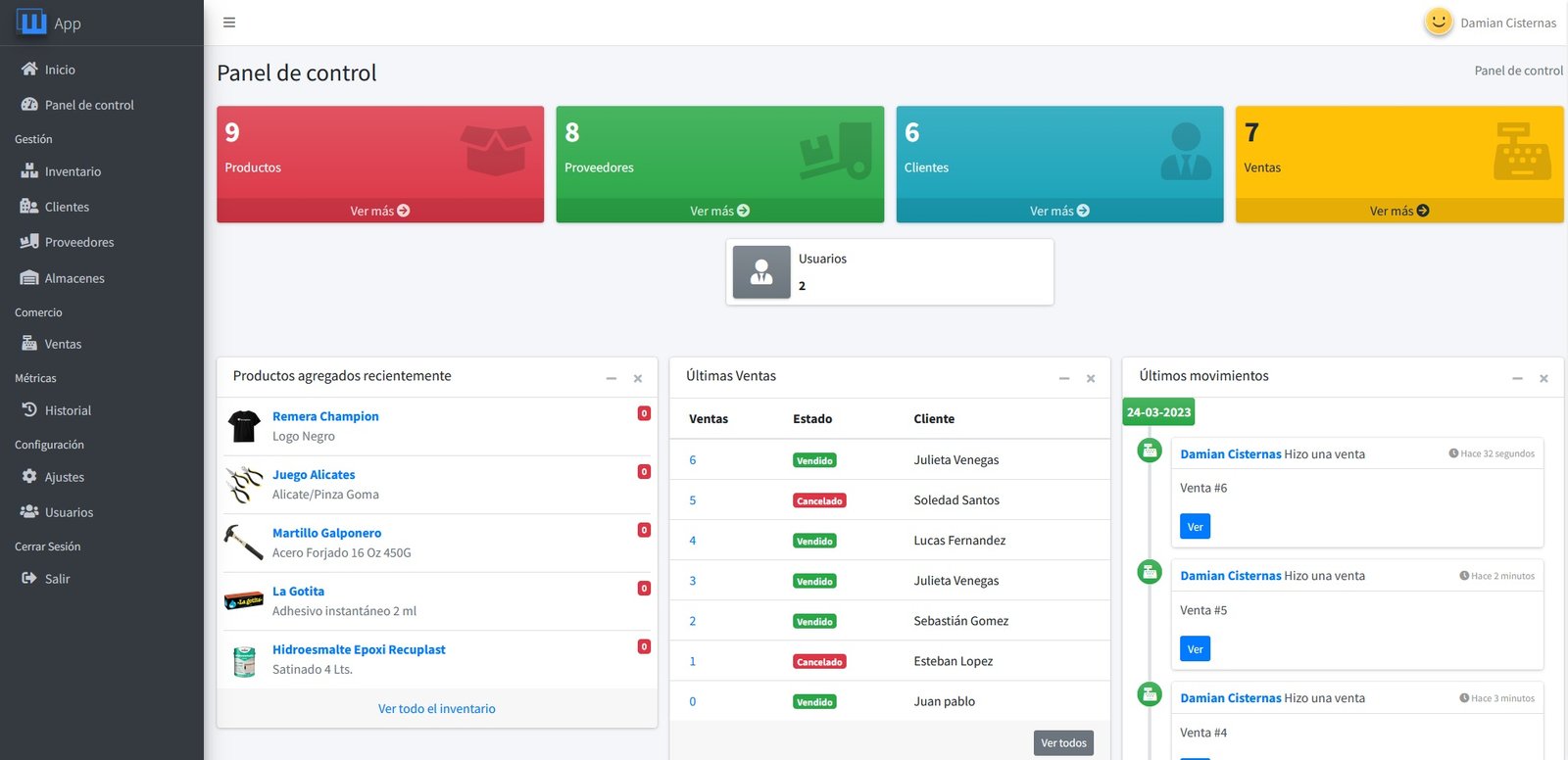
Task: Click the Ventas cash register sidebar icon
Action: point(29,343)
